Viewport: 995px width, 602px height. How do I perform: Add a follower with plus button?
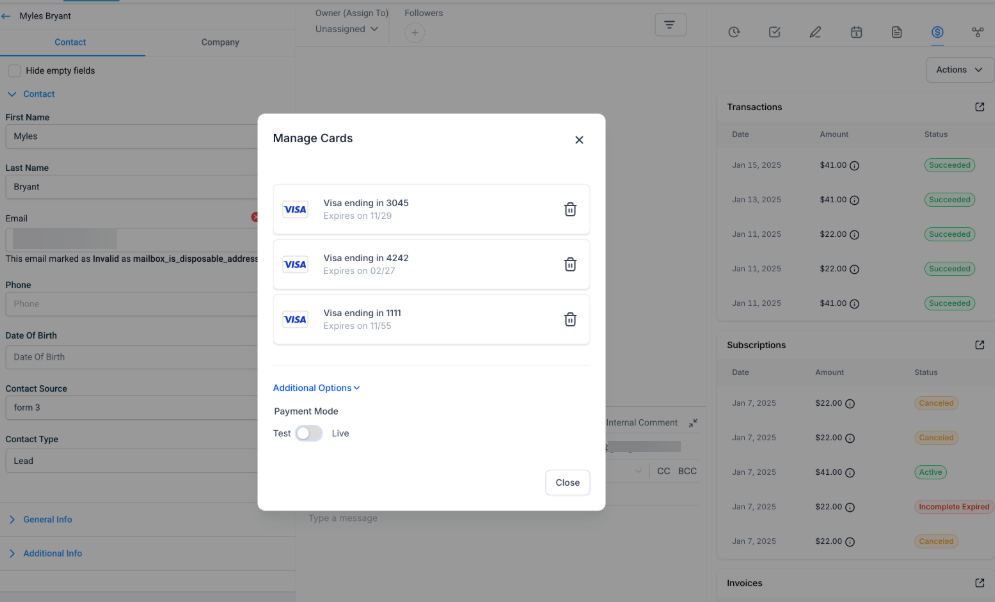[x=415, y=33]
